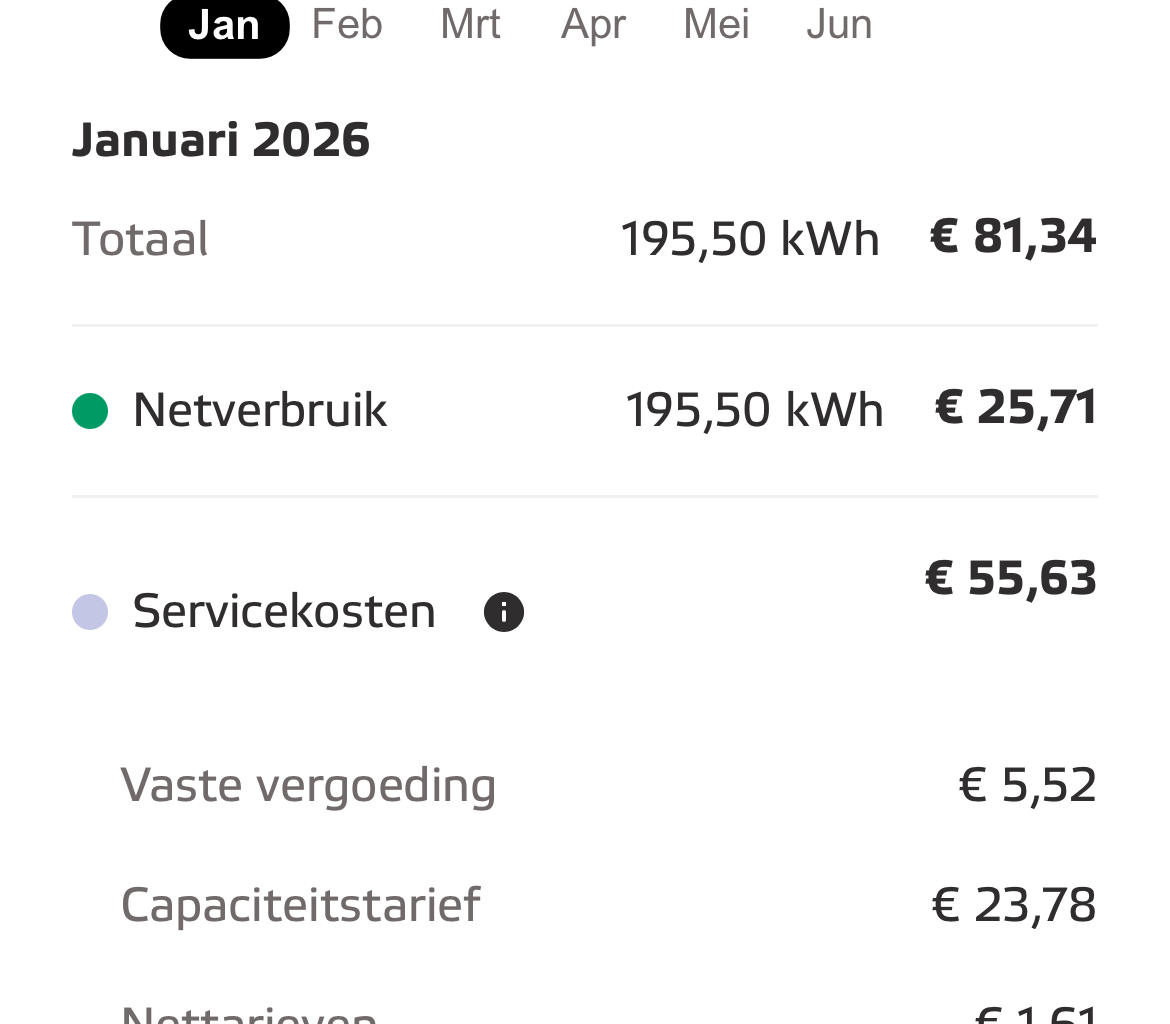This screenshot has width=1170, height=1024.
Task: Collapse the Netverbruik row
Action: tap(259, 410)
